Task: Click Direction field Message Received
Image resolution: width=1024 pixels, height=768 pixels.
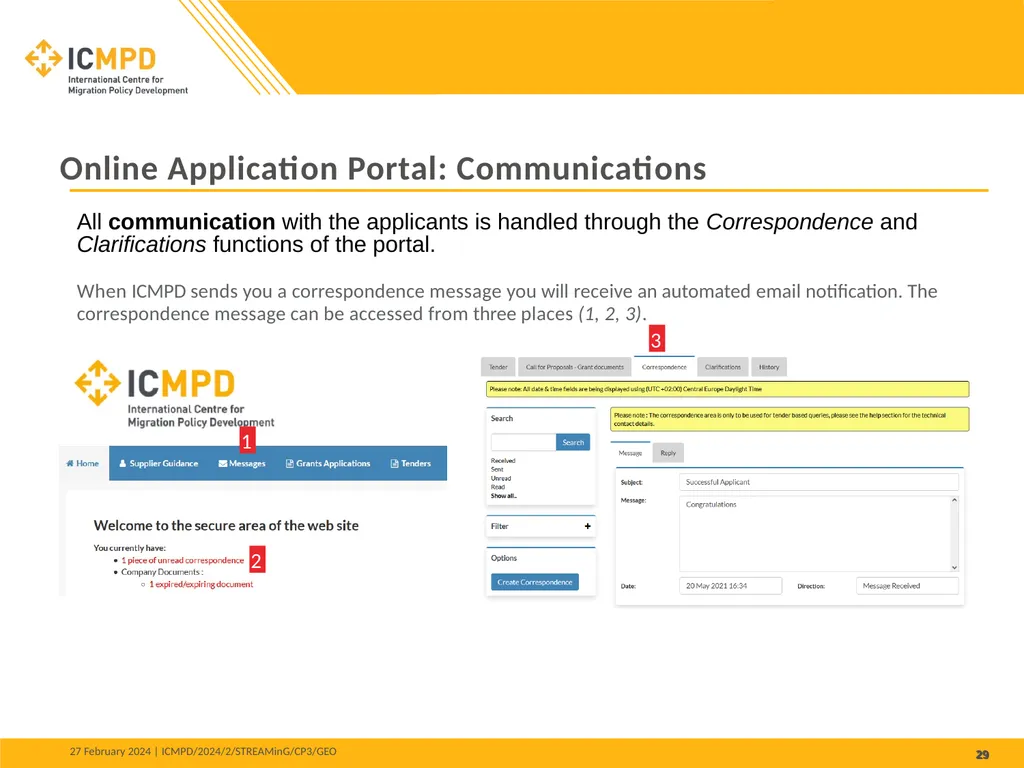Action: (907, 586)
